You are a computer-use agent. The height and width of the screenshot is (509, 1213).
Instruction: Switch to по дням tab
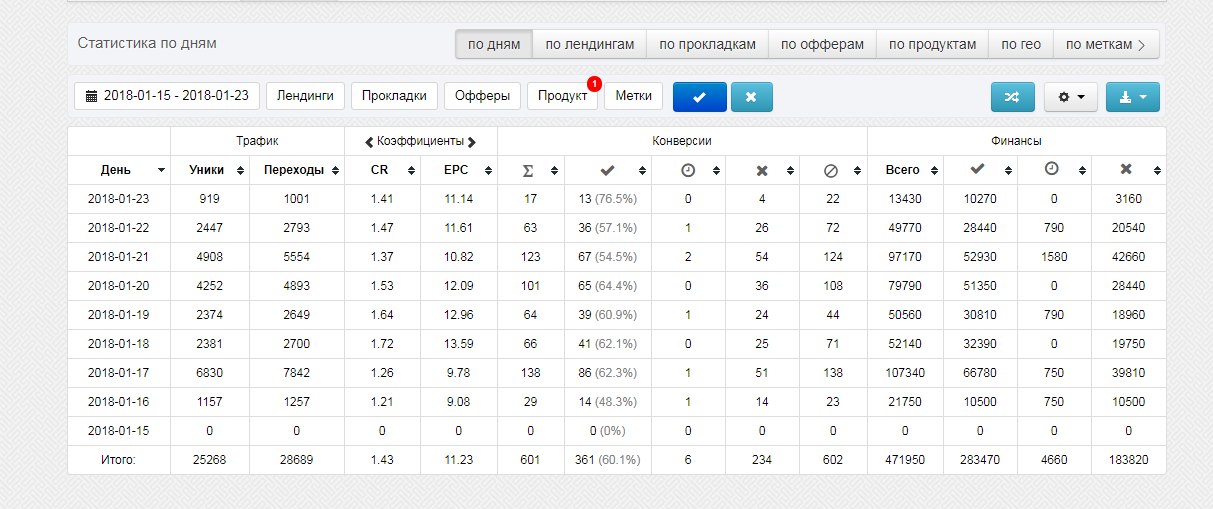pyautogui.click(x=494, y=44)
